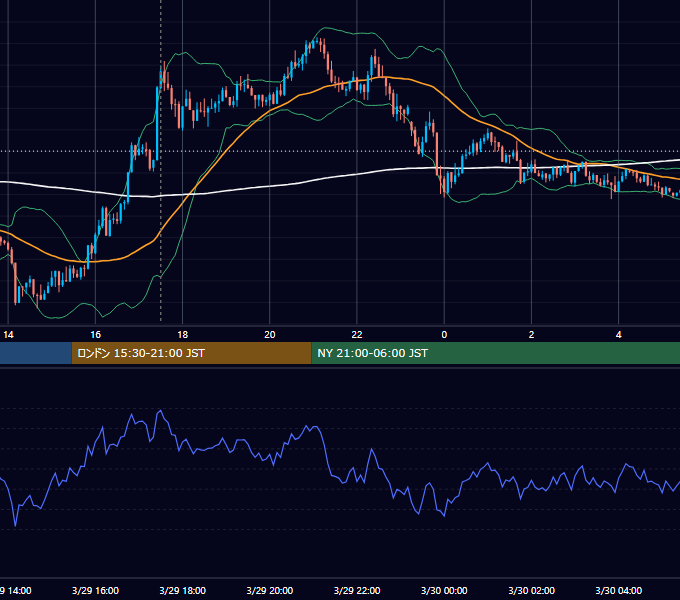
Task: Click hour label 18 on chart axis
Action: pyautogui.click(x=183, y=335)
